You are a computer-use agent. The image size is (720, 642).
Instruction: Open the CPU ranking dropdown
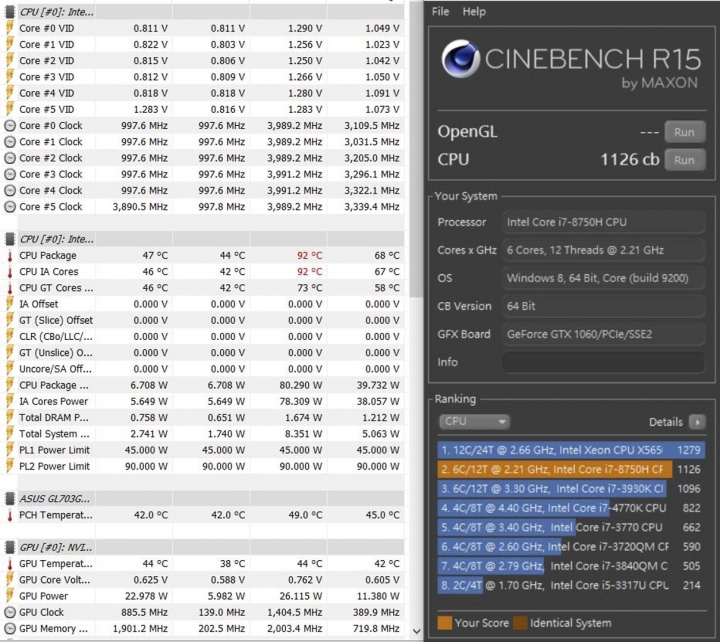(474, 421)
